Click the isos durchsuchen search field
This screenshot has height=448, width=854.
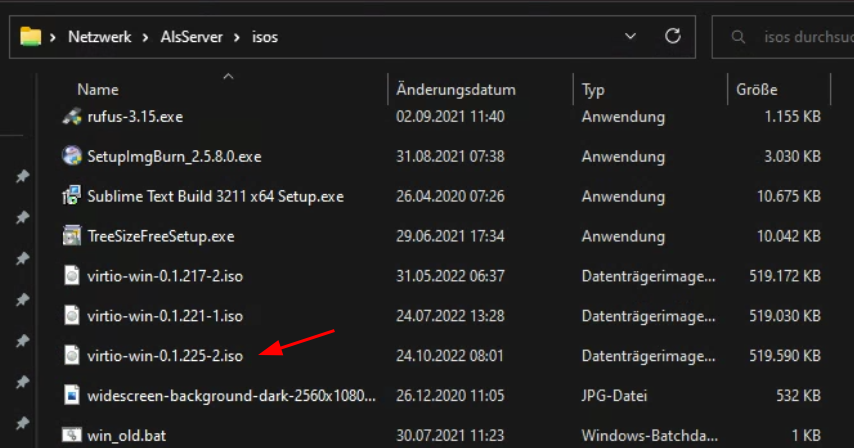pos(783,37)
